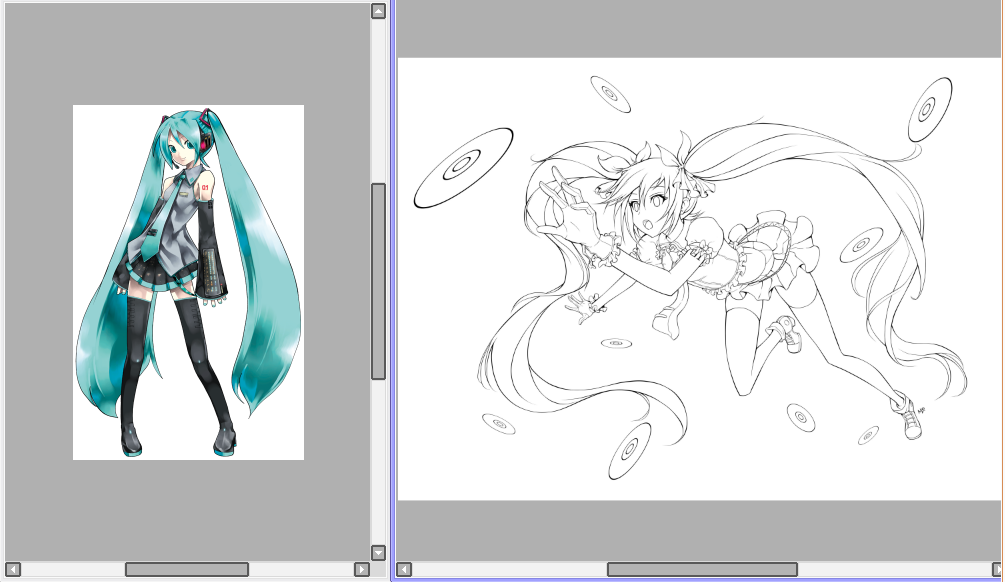This screenshot has width=1005, height=582.
Task: Click the gray area above the line-art canvas
Action: coord(700,30)
